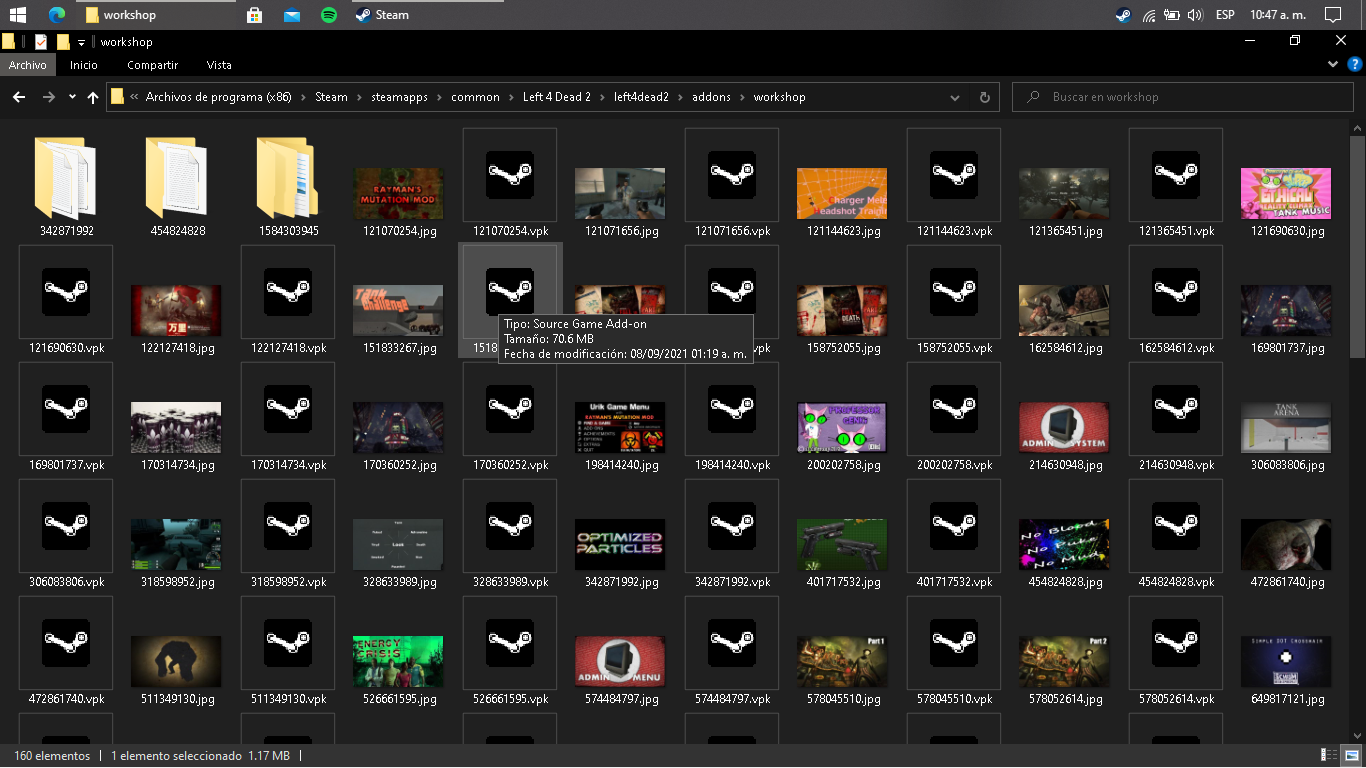
Task: Go up one folder level arrow
Action: (93, 97)
